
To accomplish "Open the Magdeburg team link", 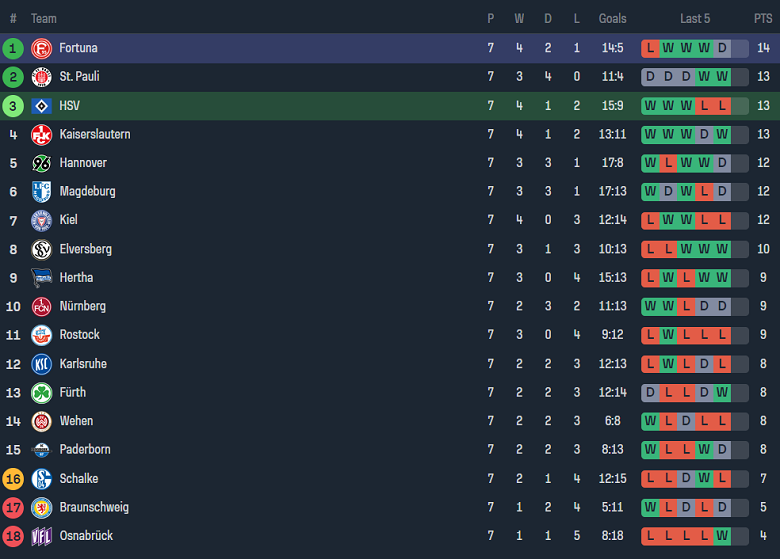I will point(87,192).
